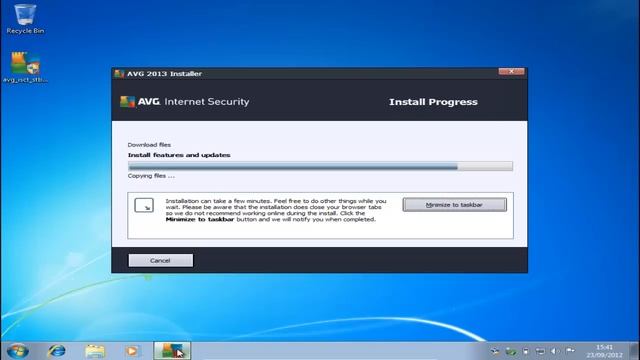Image resolution: width=640 pixels, height=360 pixels.
Task: Launch Internet Explorer from taskbar
Action: 56,351
